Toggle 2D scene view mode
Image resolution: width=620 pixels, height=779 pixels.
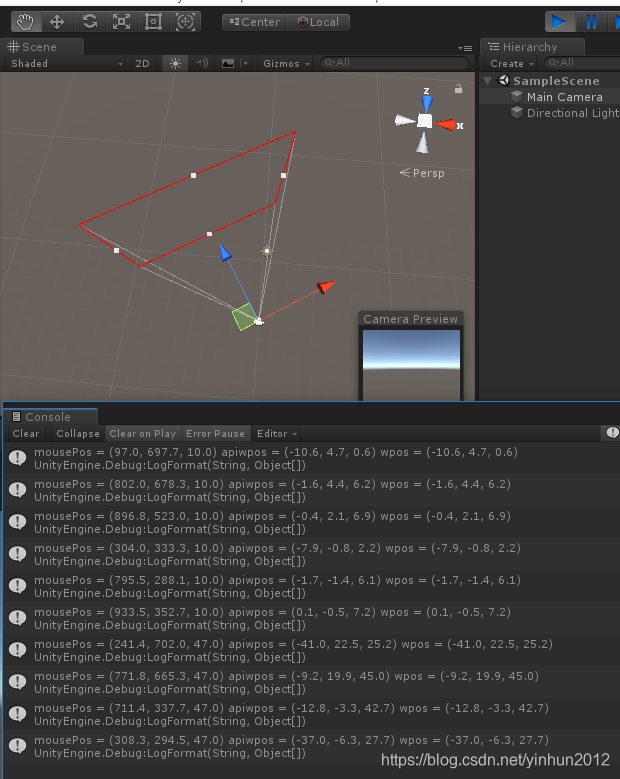[x=143, y=64]
